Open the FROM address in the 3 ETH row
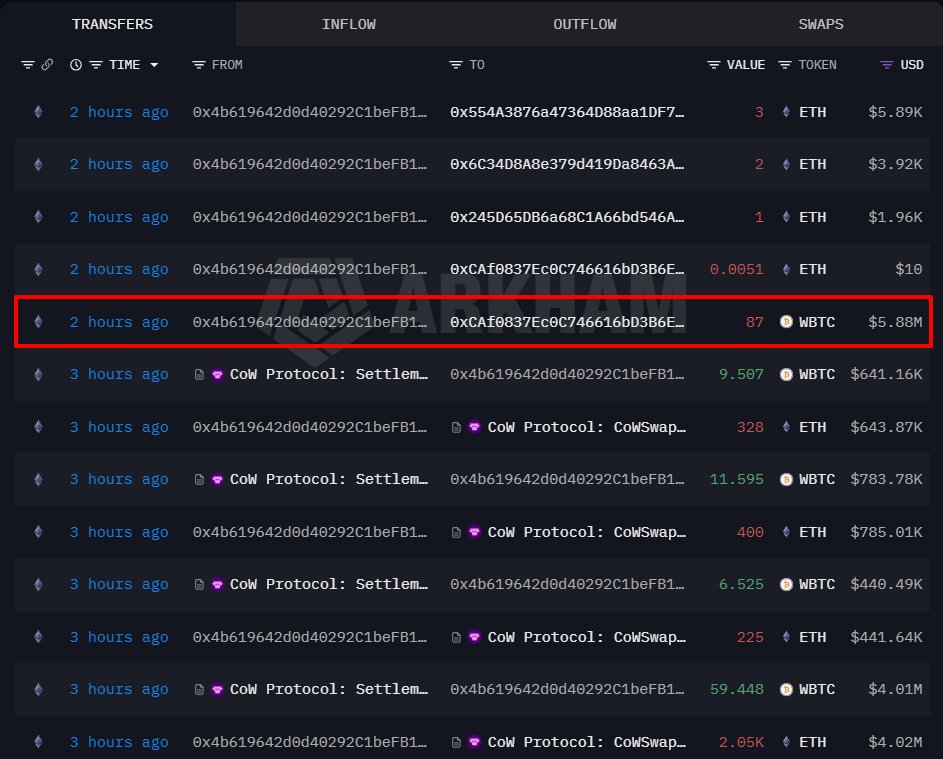This screenshot has height=759, width=943. [x=310, y=112]
